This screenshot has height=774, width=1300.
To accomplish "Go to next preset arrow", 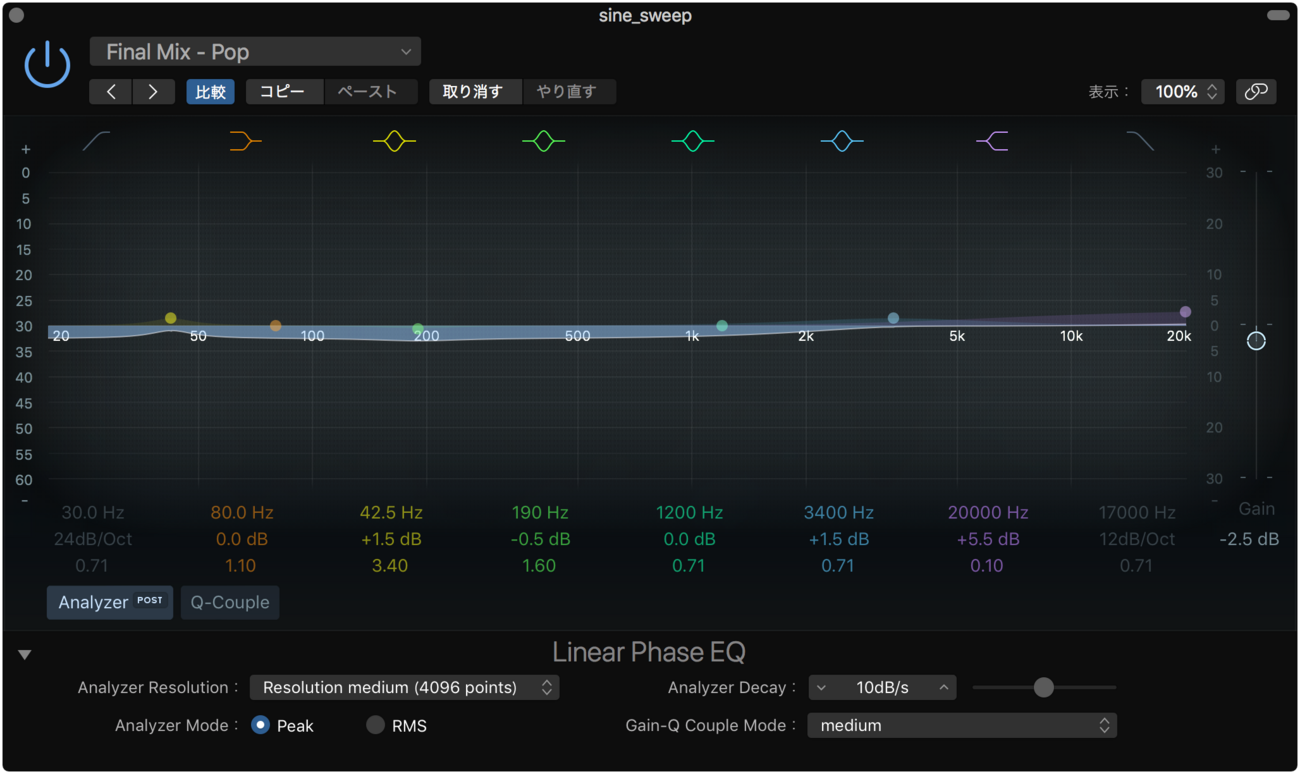I will [153, 92].
